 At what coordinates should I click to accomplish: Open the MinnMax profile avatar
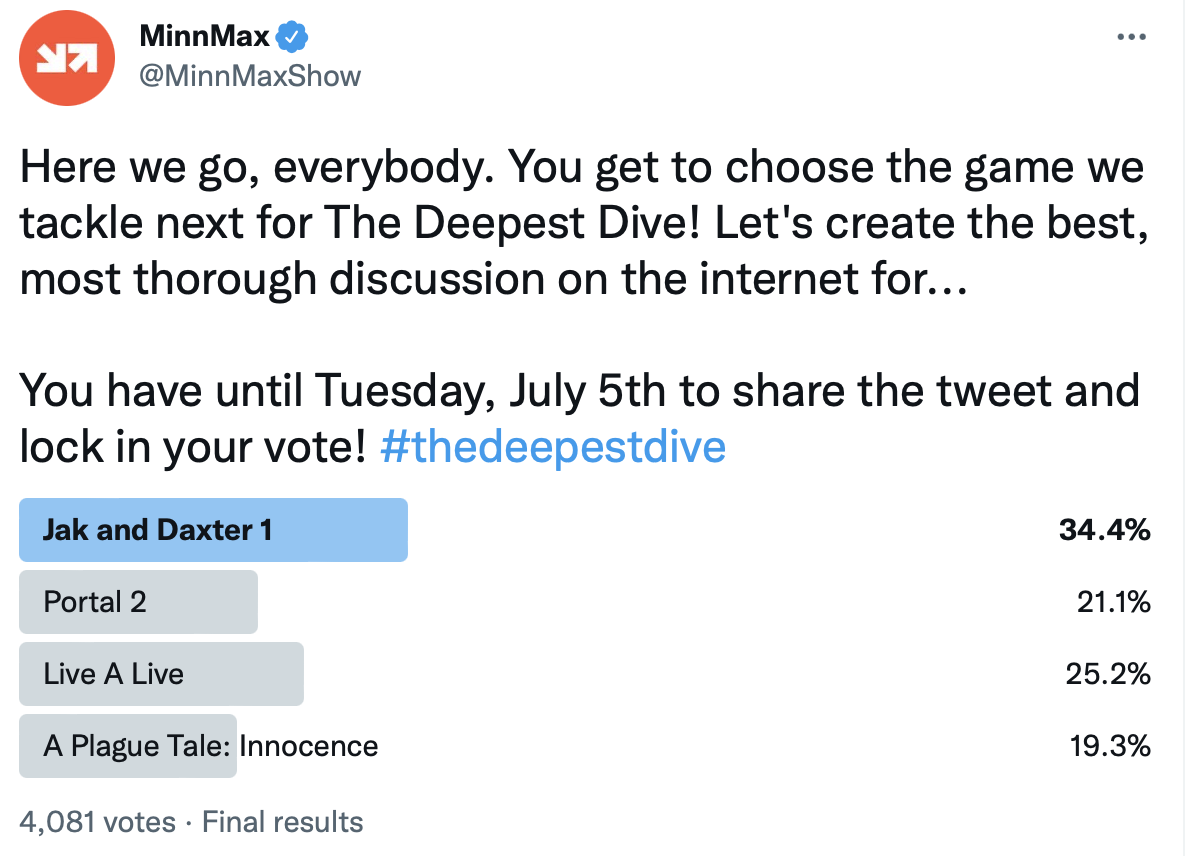(67, 58)
